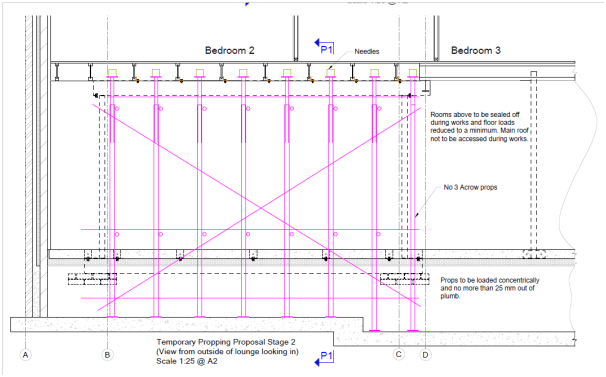Click the dashed brick pad under grid B
The height and width of the screenshot is (377, 606).
coord(92,279)
